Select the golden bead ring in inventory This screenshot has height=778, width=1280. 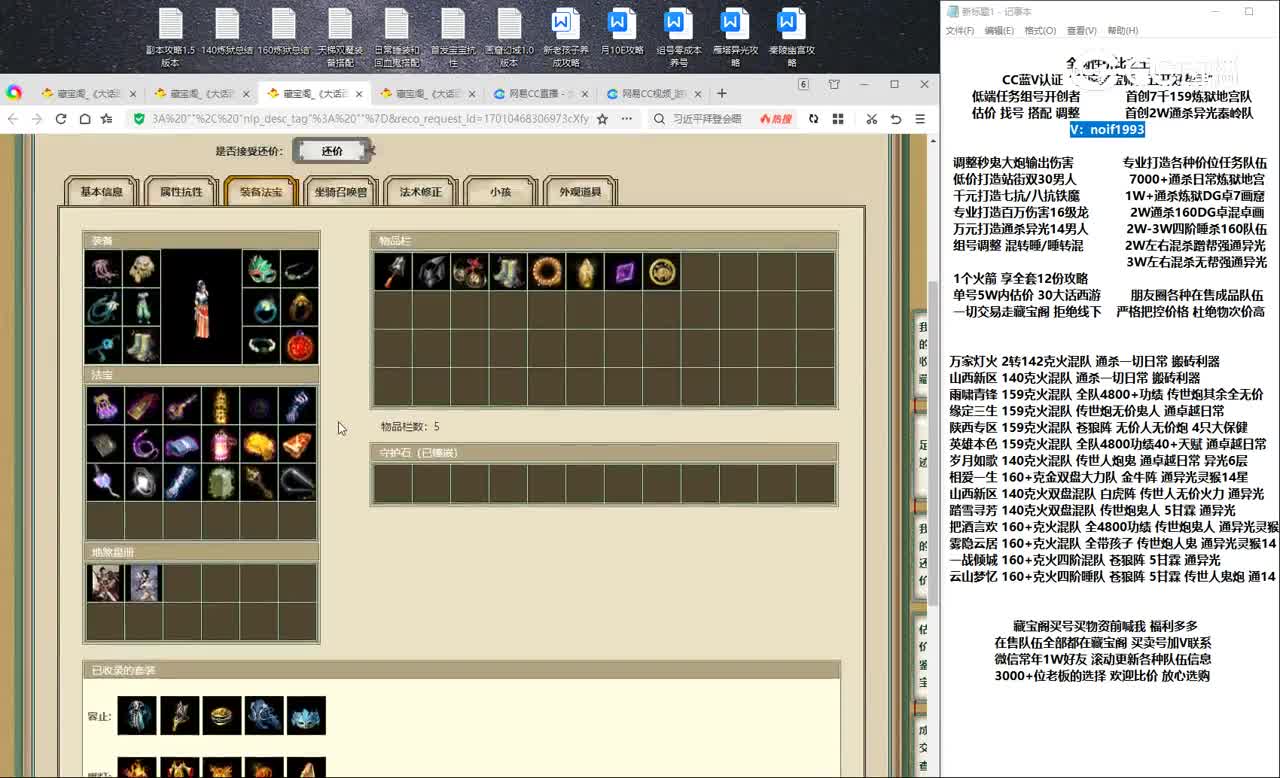coord(546,272)
